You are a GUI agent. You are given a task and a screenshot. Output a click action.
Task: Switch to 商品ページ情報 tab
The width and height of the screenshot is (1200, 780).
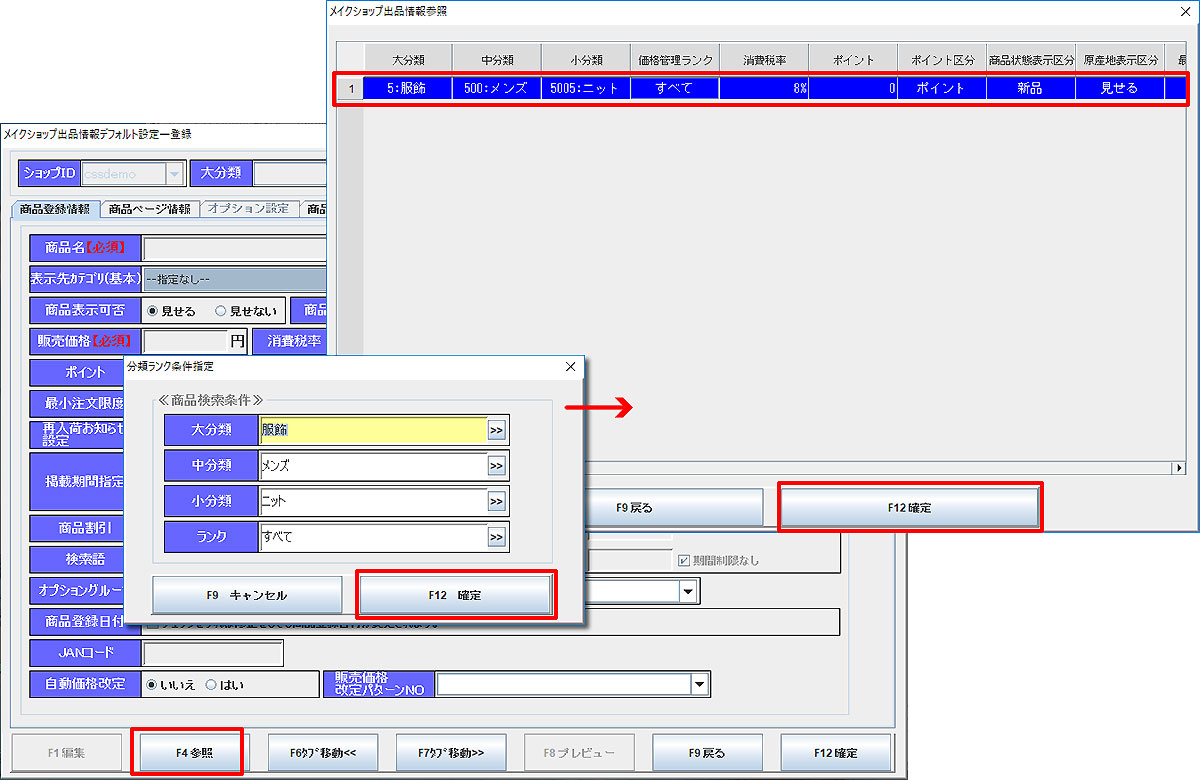pos(149,209)
